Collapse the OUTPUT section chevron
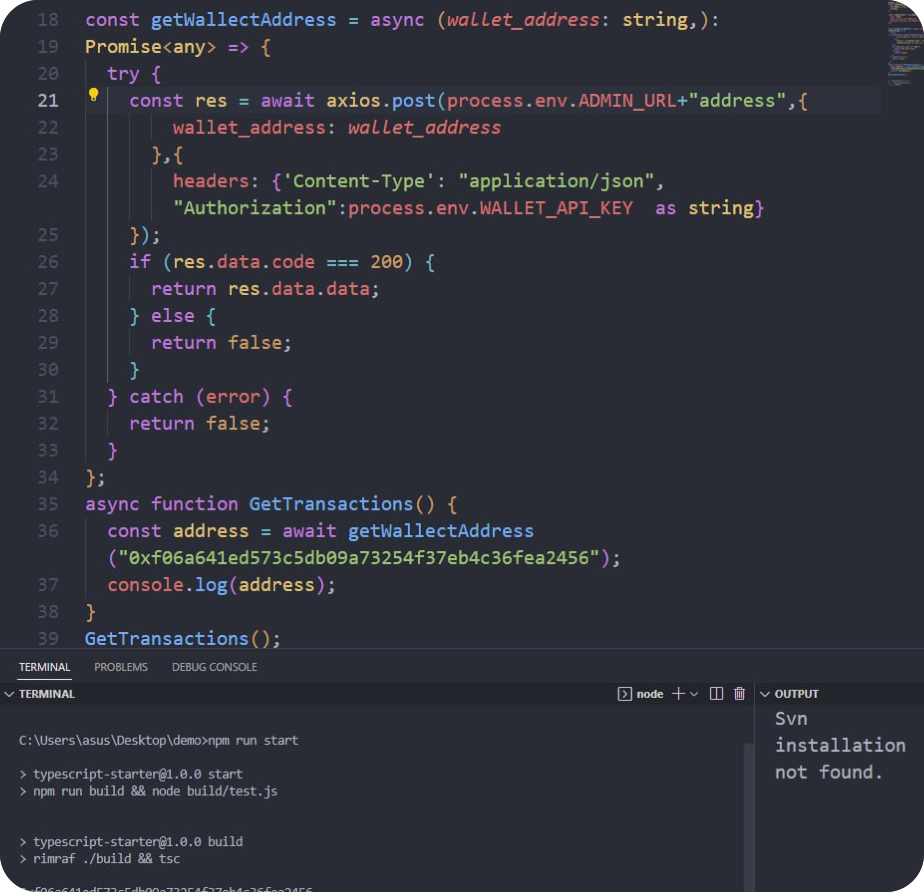The image size is (924, 892). point(764,693)
